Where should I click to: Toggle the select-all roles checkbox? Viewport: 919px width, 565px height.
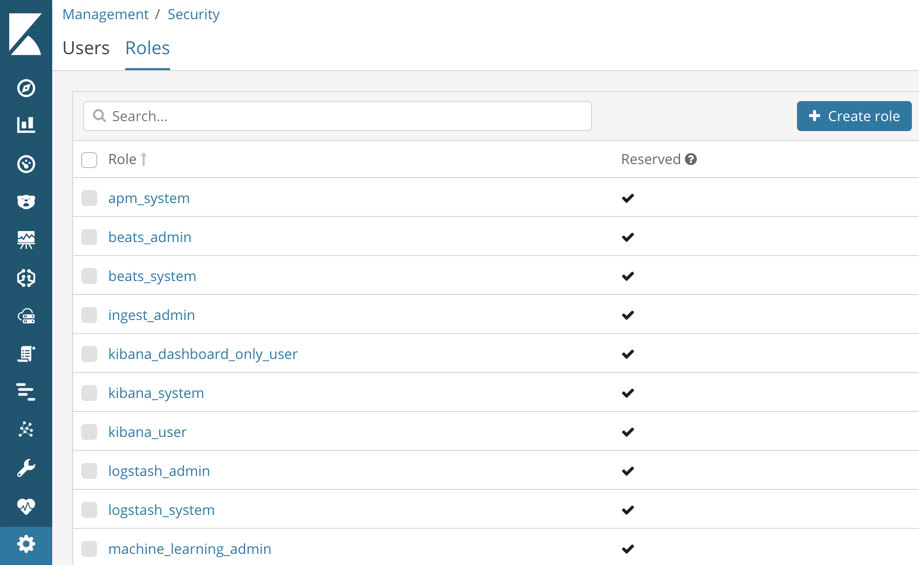tap(89, 160)
